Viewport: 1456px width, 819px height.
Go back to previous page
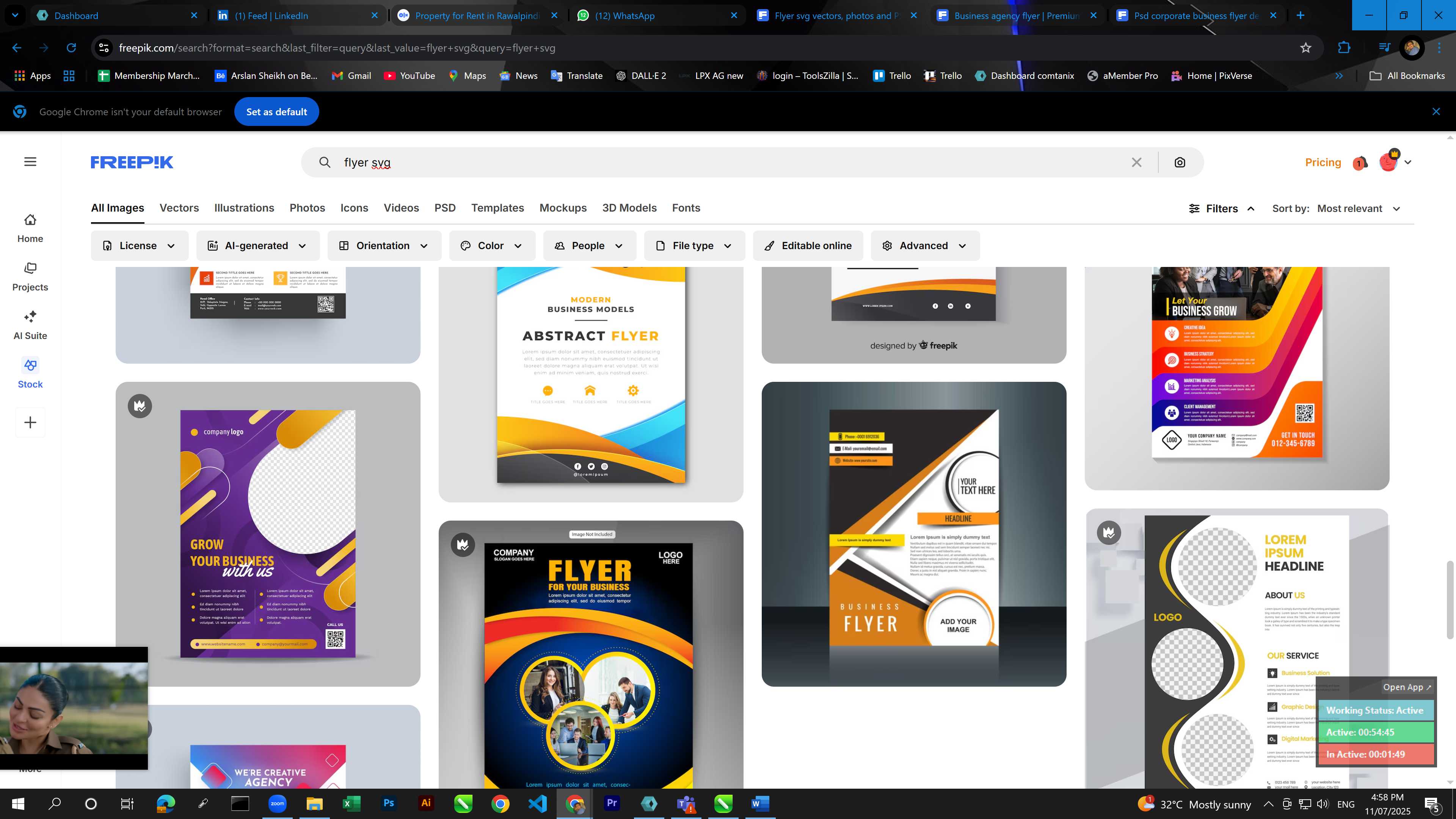click(x=17, y=48)
